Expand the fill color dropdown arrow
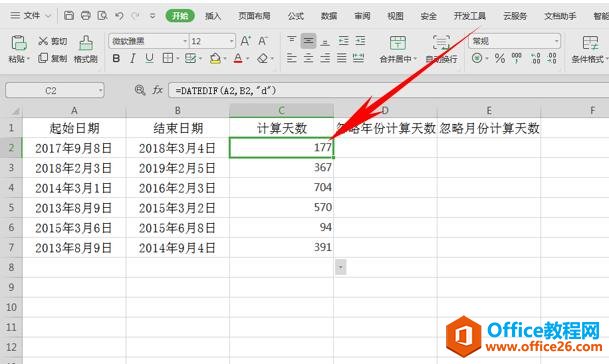 pos(225,59)
